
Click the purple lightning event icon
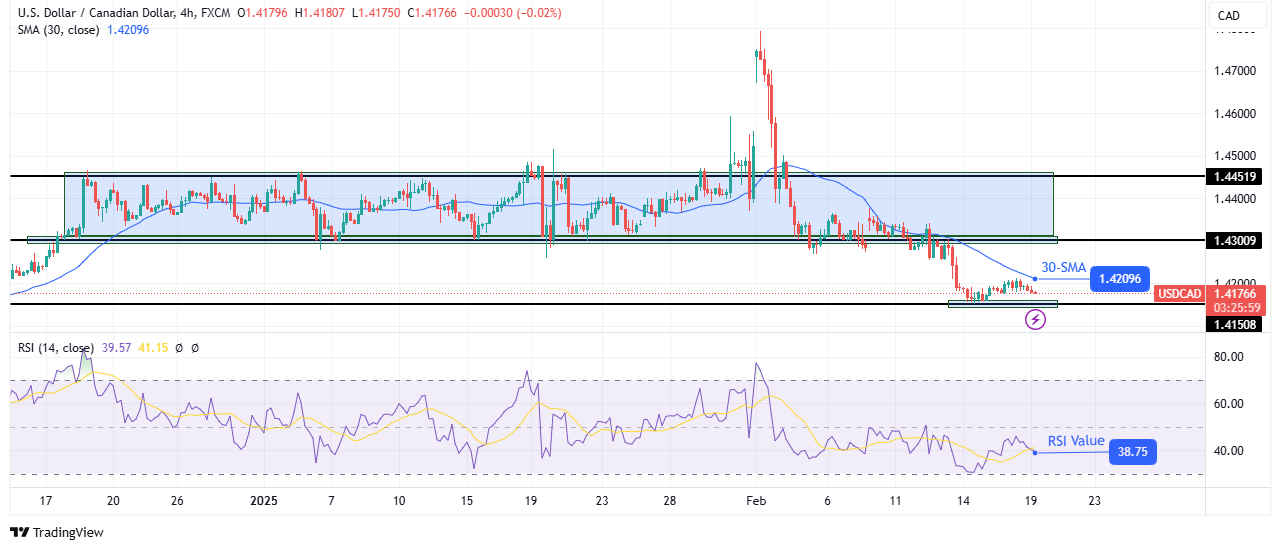coord(1036,320)
